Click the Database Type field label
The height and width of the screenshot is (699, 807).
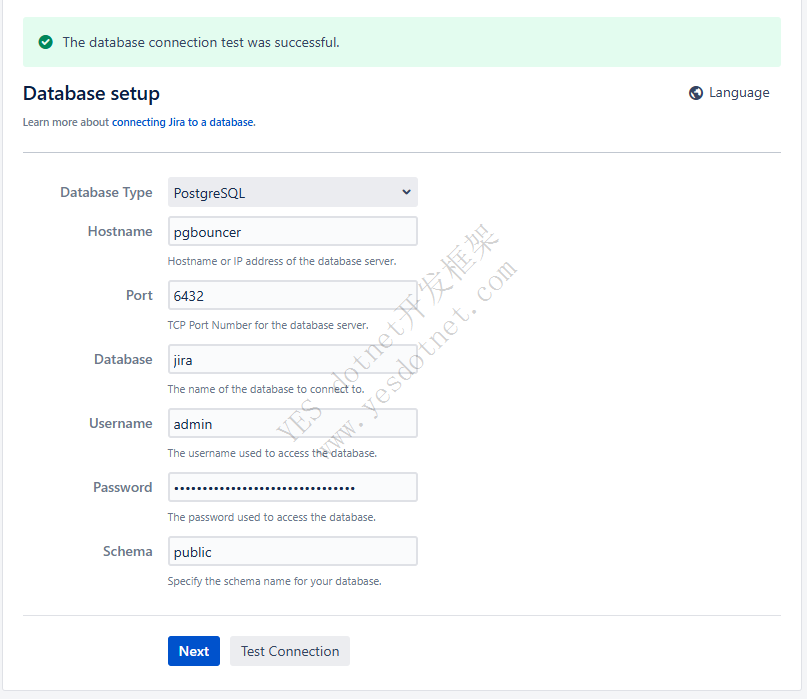point(106,192)
